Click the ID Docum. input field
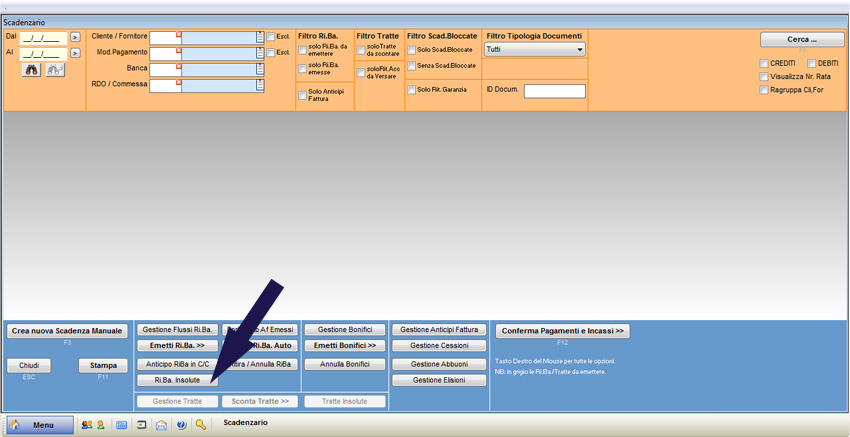850x437 pixels. 554,91
